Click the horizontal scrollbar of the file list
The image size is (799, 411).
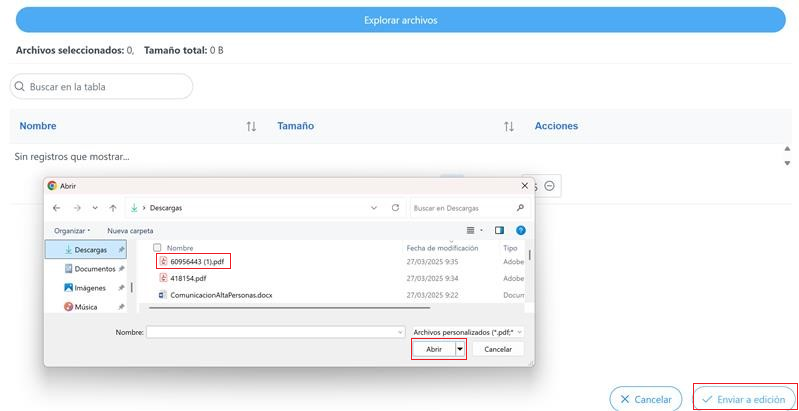(289, 308)
